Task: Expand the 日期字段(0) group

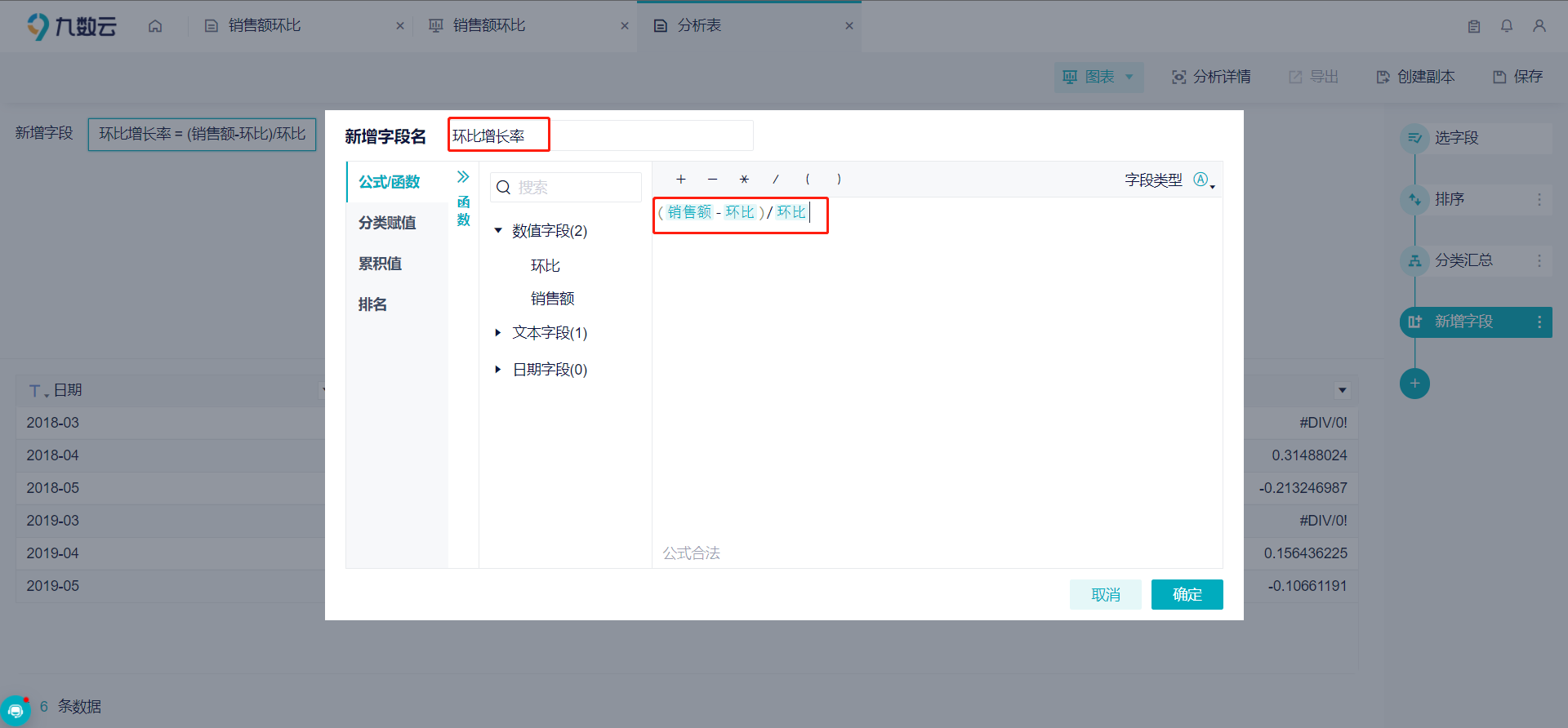Action: (x=498, y=370)
